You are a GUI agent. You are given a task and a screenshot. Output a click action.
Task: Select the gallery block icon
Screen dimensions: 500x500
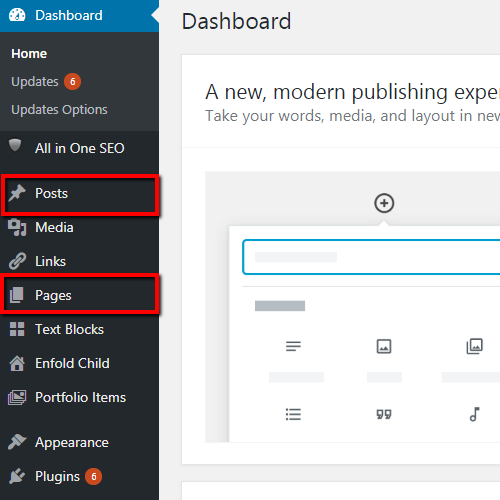point(474,346)
